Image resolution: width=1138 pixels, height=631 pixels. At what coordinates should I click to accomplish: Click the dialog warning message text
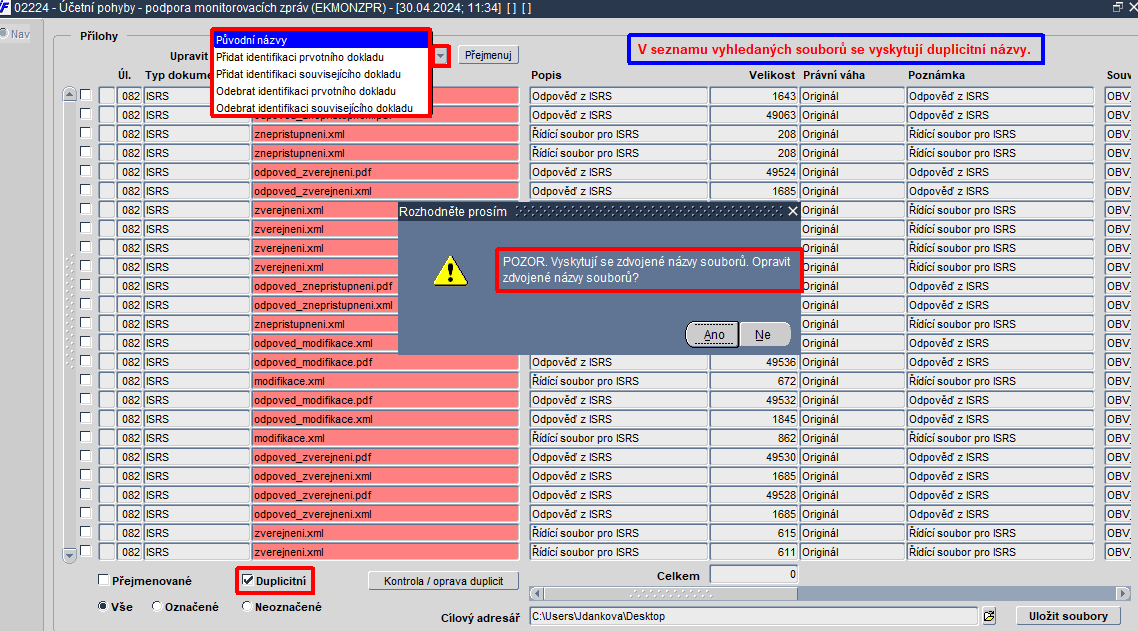coord(647,269)
